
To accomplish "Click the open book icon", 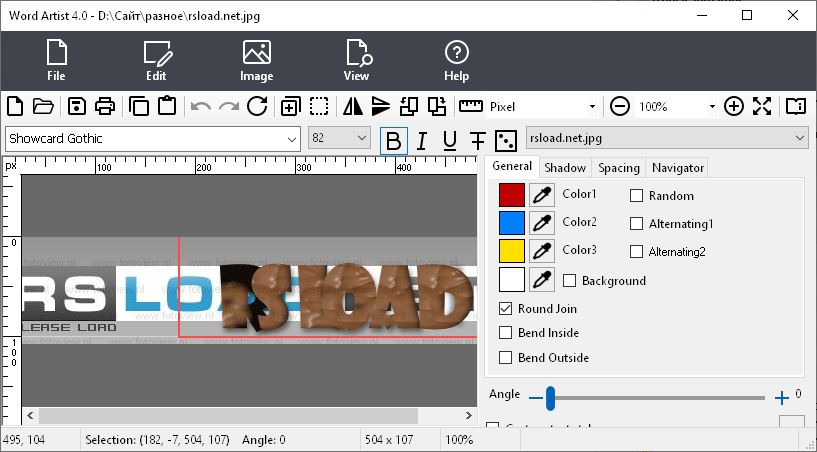I will [796, 106].
